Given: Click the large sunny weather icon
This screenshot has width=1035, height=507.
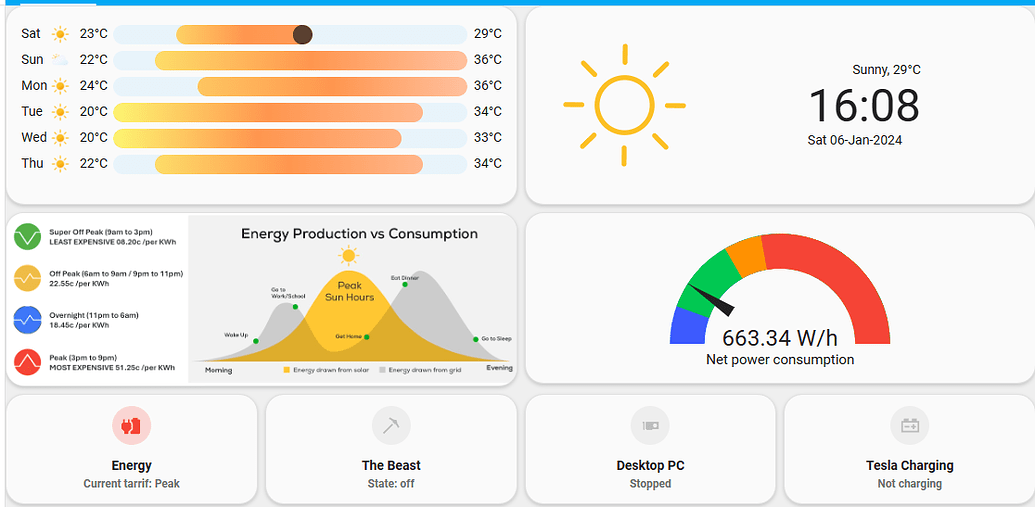Looking at the screenshot, I should click(624, 105).
